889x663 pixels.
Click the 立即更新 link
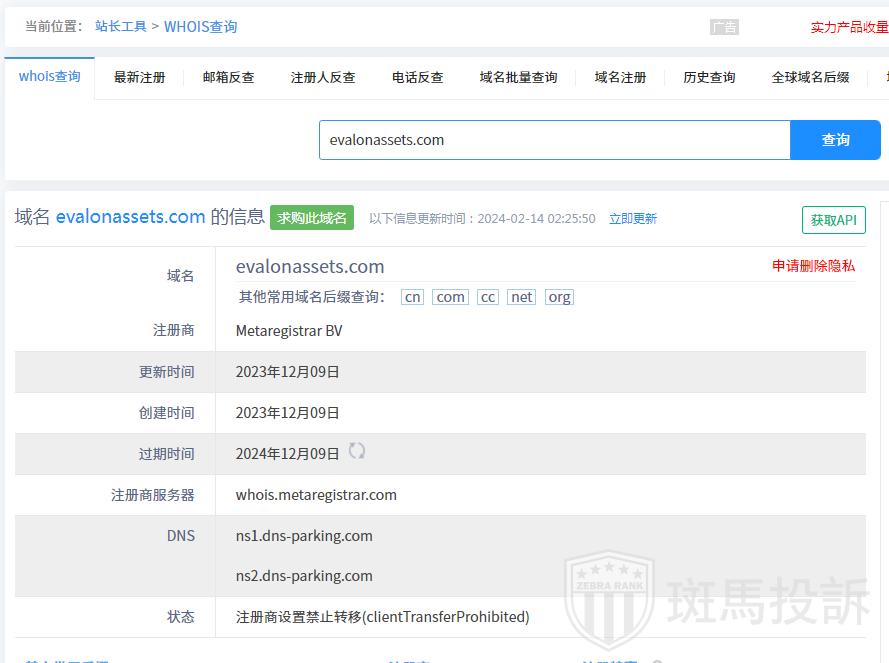coord(633,219)
